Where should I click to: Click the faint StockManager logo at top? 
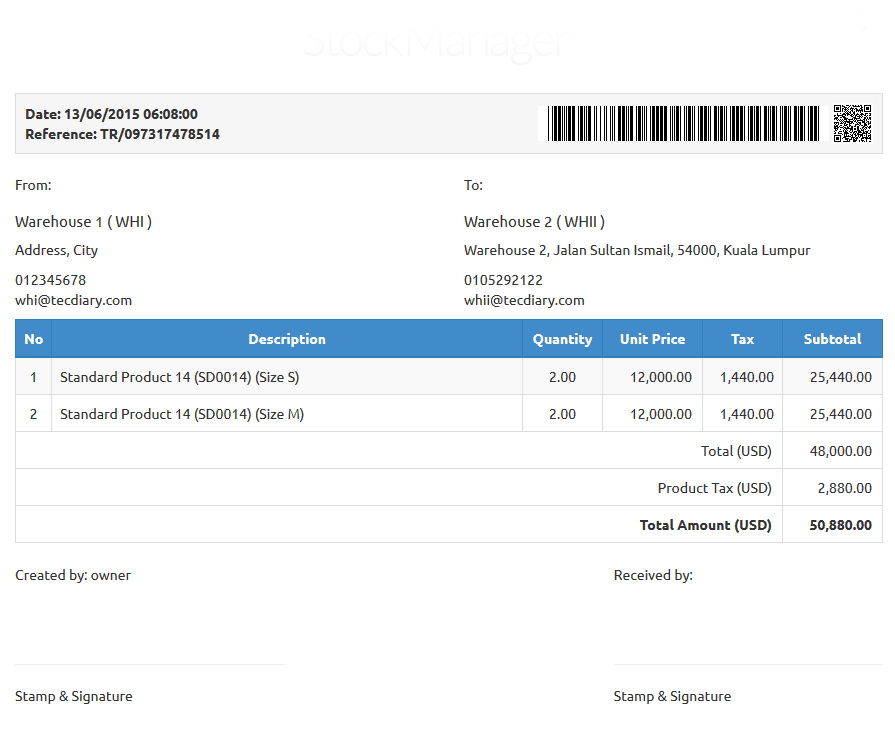[x=434, y=42]
